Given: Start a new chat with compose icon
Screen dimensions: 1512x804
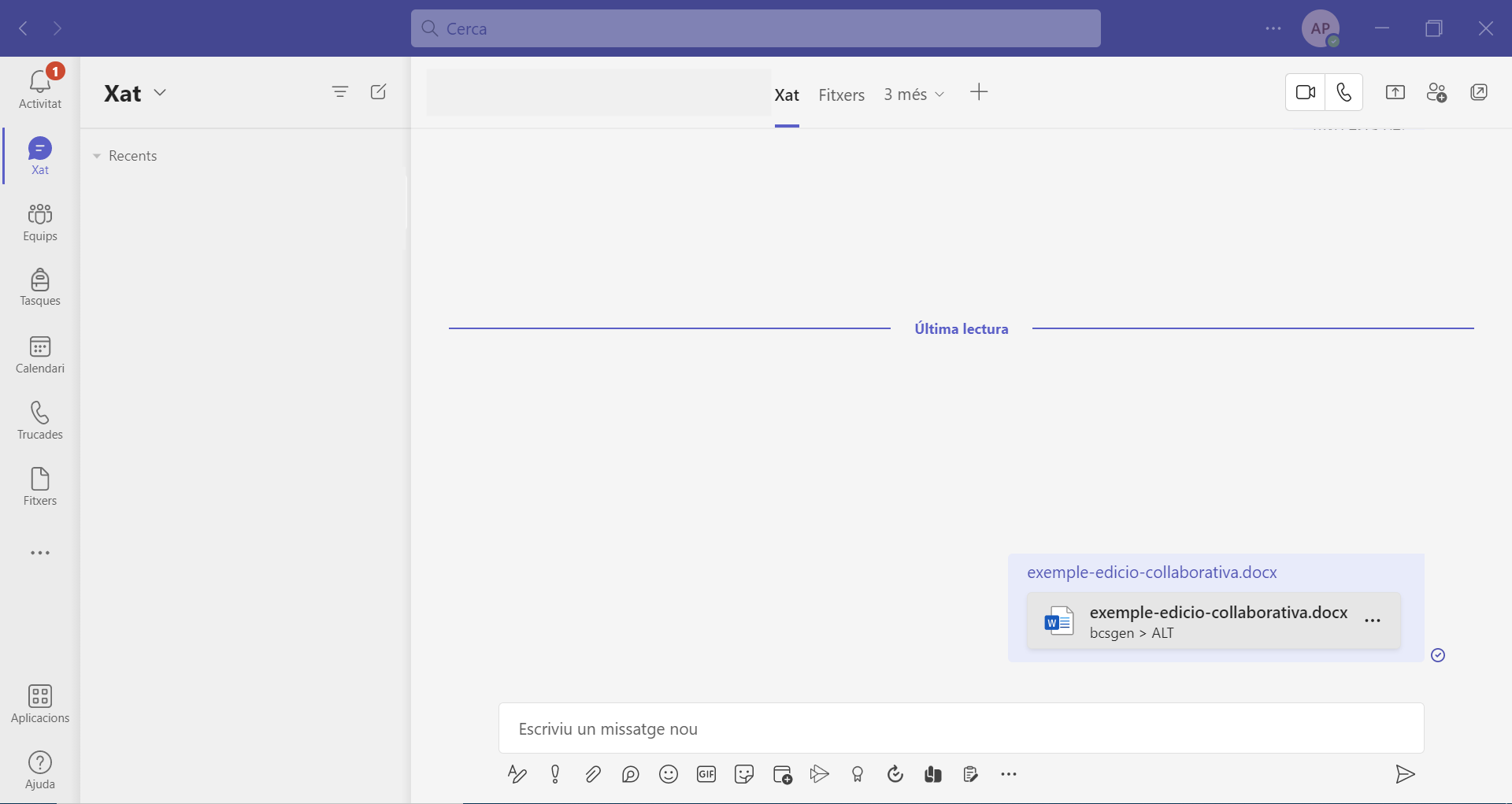Looking at the screenshot, I should click(x=379, y=92).
